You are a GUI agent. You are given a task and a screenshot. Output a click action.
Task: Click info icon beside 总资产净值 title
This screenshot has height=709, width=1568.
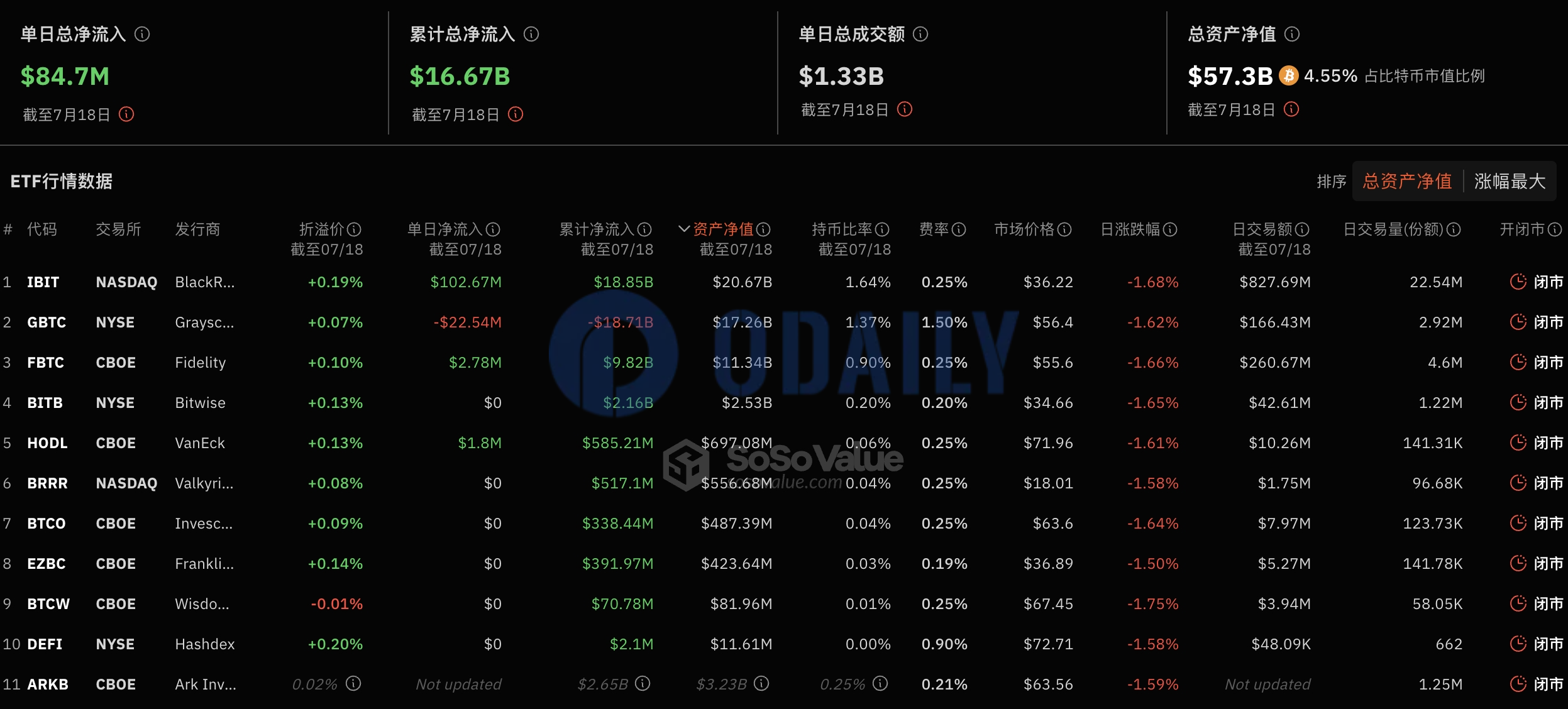click(1292, 34)
